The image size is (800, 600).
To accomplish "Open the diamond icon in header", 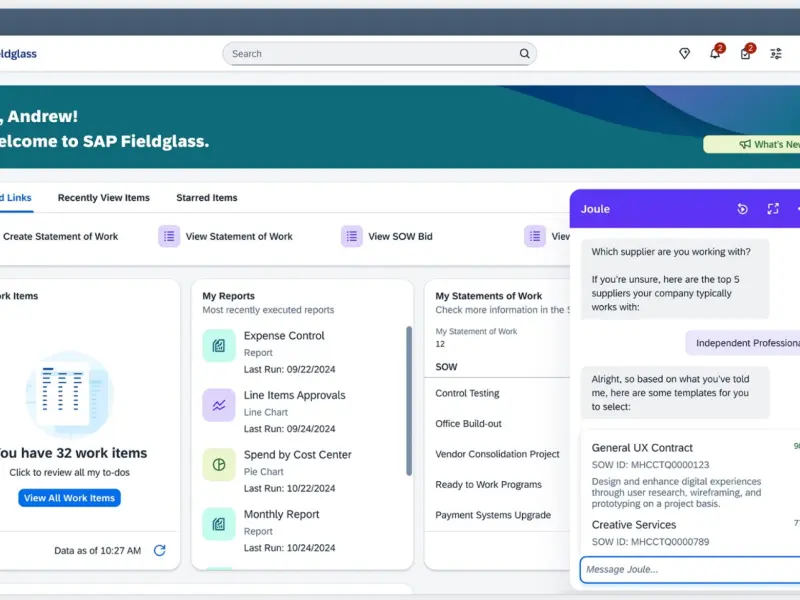I will (684, 54).
